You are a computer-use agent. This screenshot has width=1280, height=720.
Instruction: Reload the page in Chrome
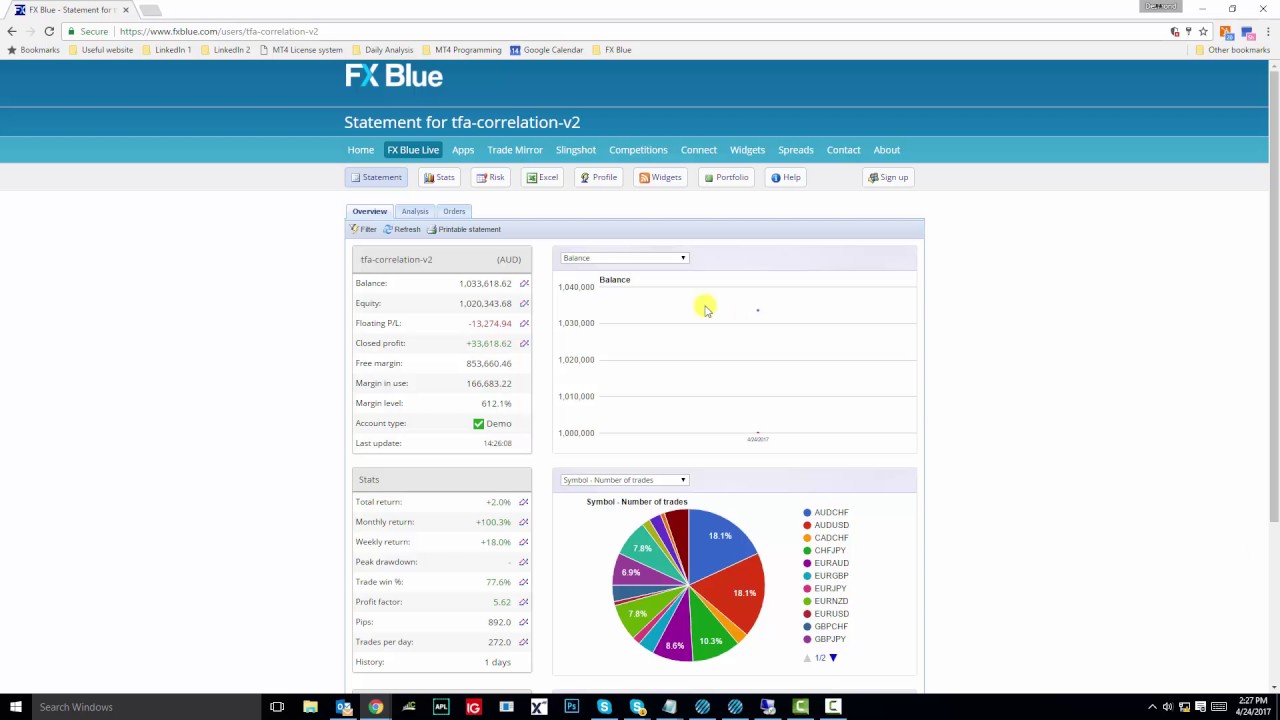[x=49, y=31]
